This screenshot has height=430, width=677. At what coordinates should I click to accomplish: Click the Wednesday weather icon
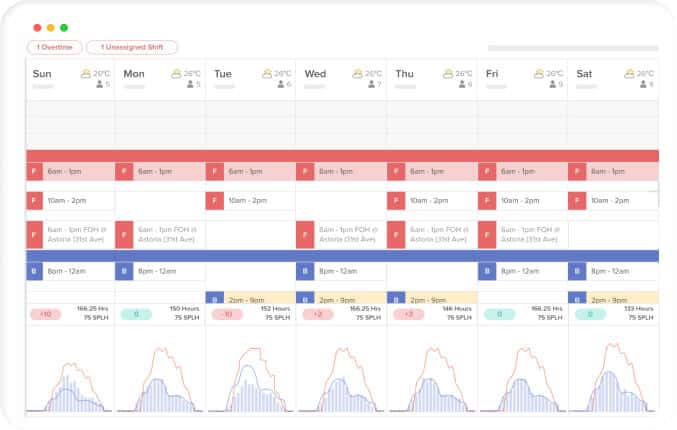(x=357, y=74)
